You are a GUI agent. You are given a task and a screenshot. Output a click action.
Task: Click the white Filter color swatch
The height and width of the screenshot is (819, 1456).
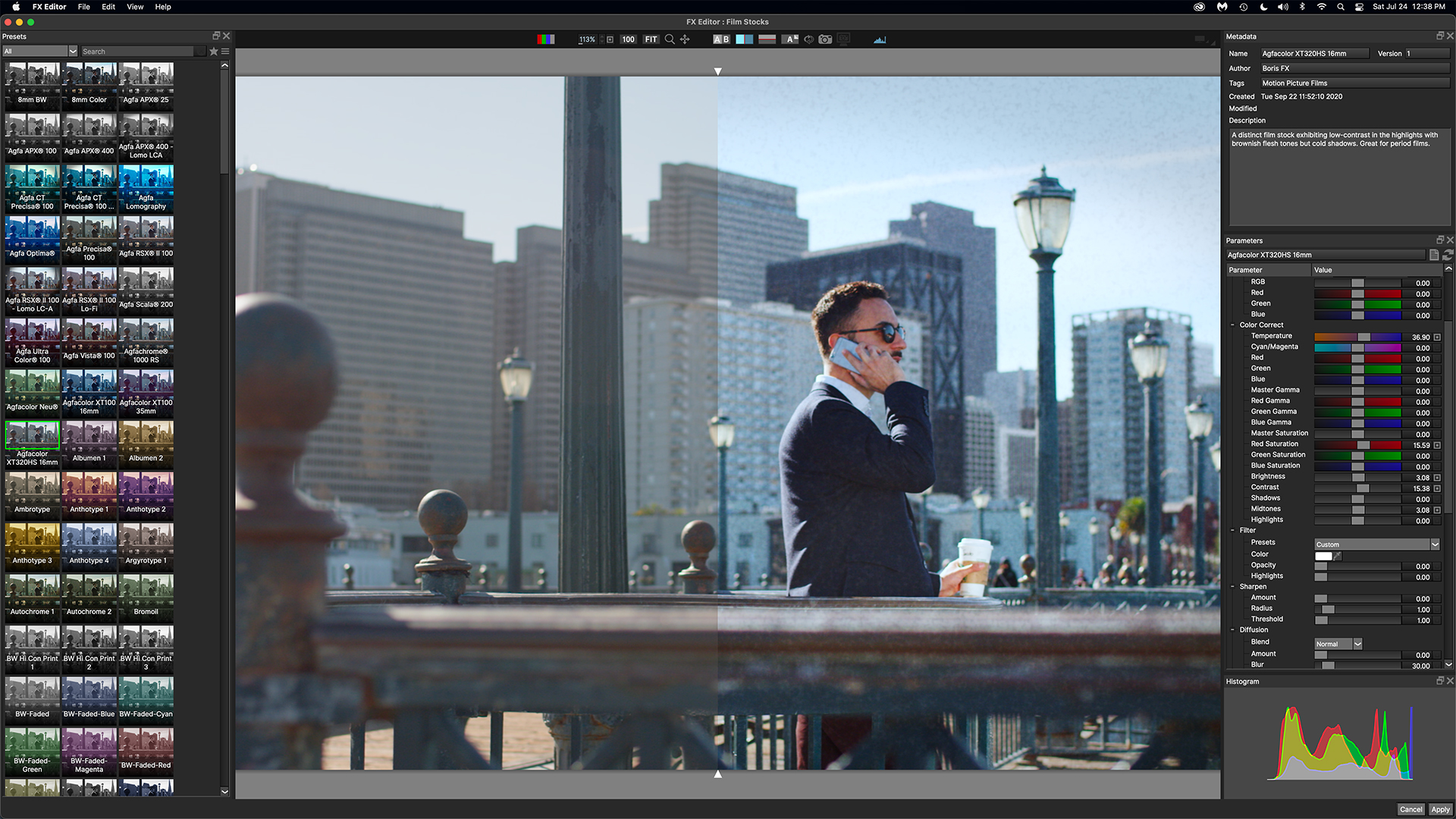[1323, 556]
